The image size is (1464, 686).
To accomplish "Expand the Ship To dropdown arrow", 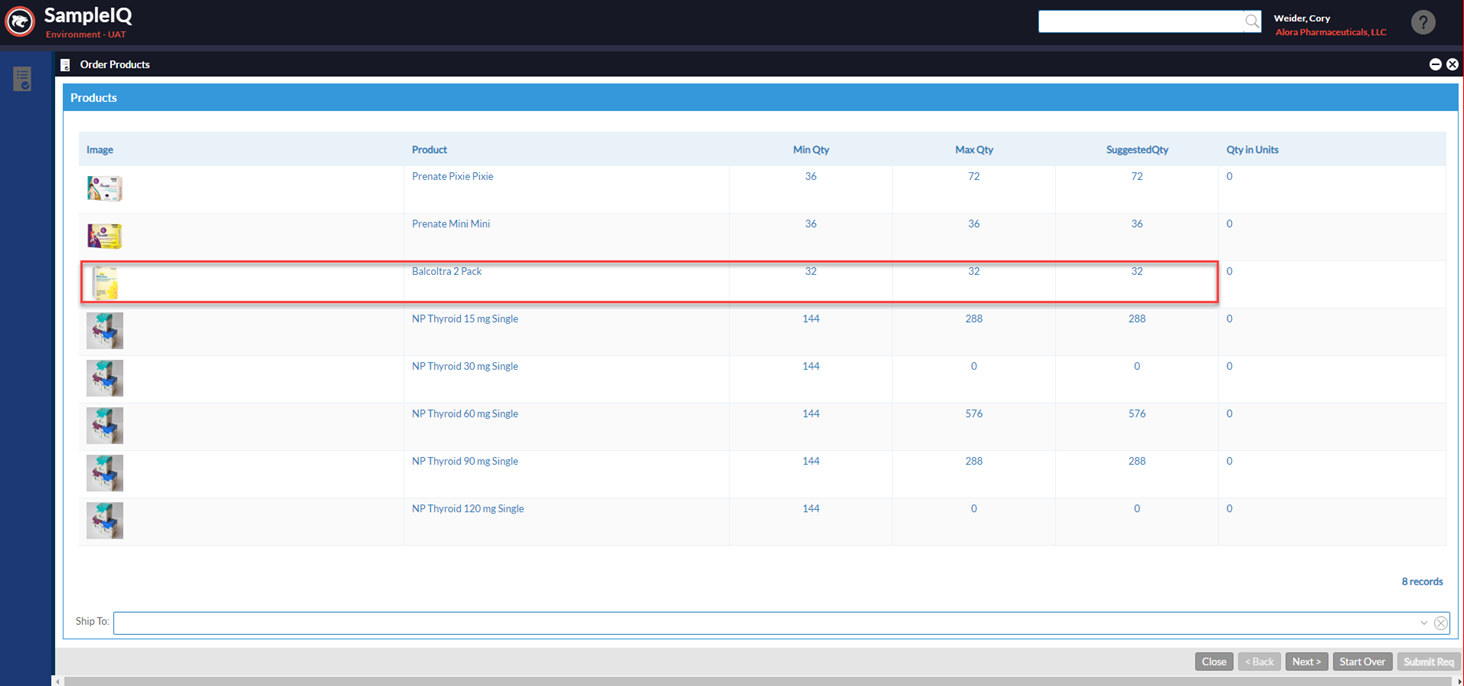I will pos(1424,623).
